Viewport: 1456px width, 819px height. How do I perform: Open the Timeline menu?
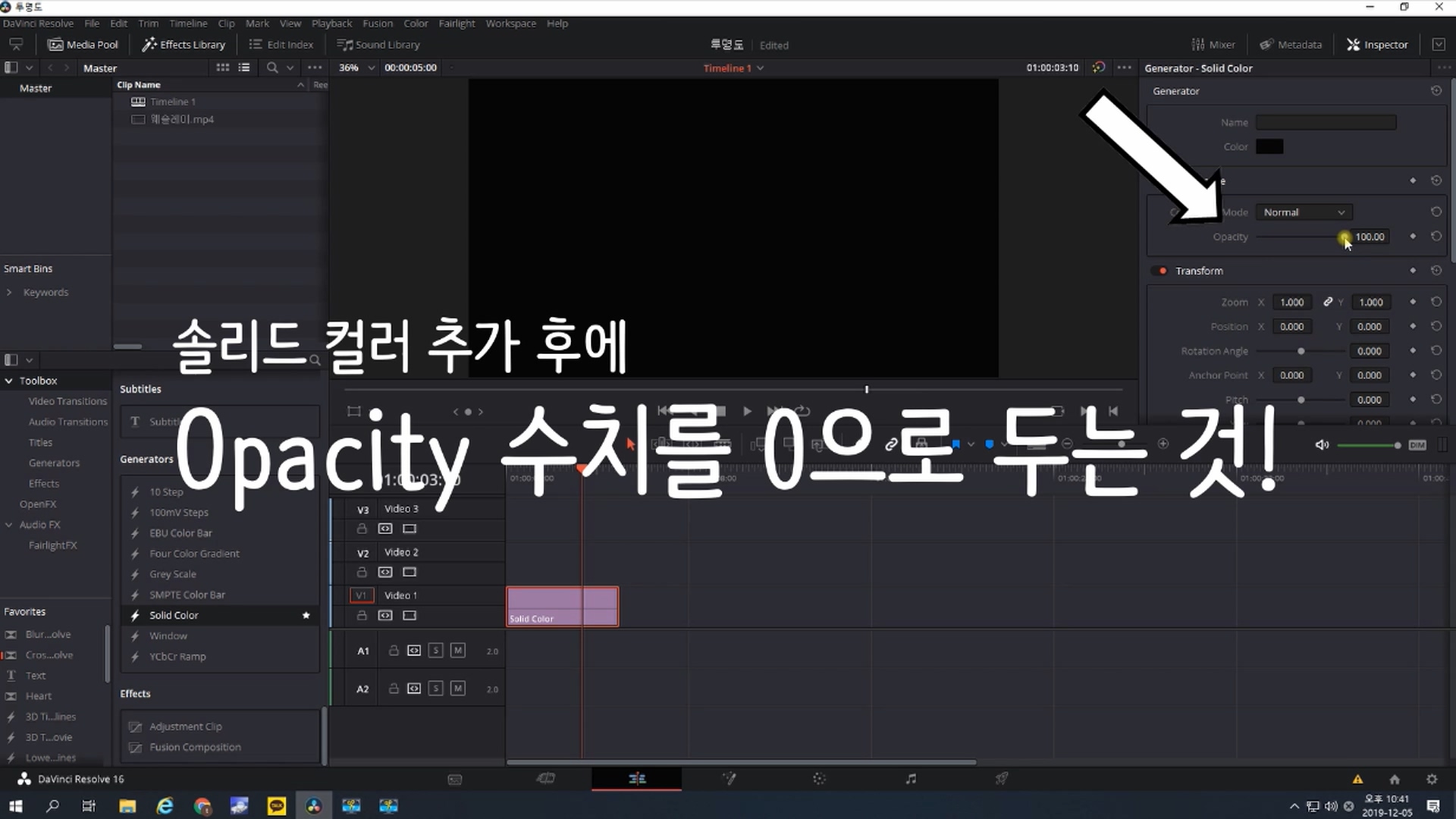coord(188,24)
